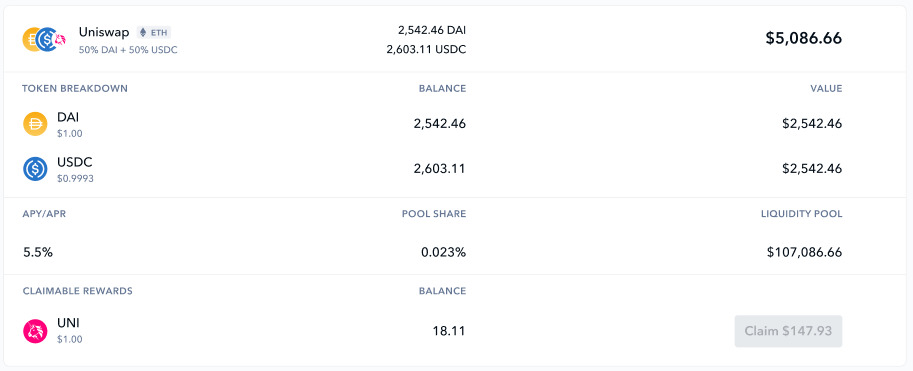This screenshot has height=371, width=913.
Task: Click the Liquidity Pool value $107,086.66
Action: [804, 252]
